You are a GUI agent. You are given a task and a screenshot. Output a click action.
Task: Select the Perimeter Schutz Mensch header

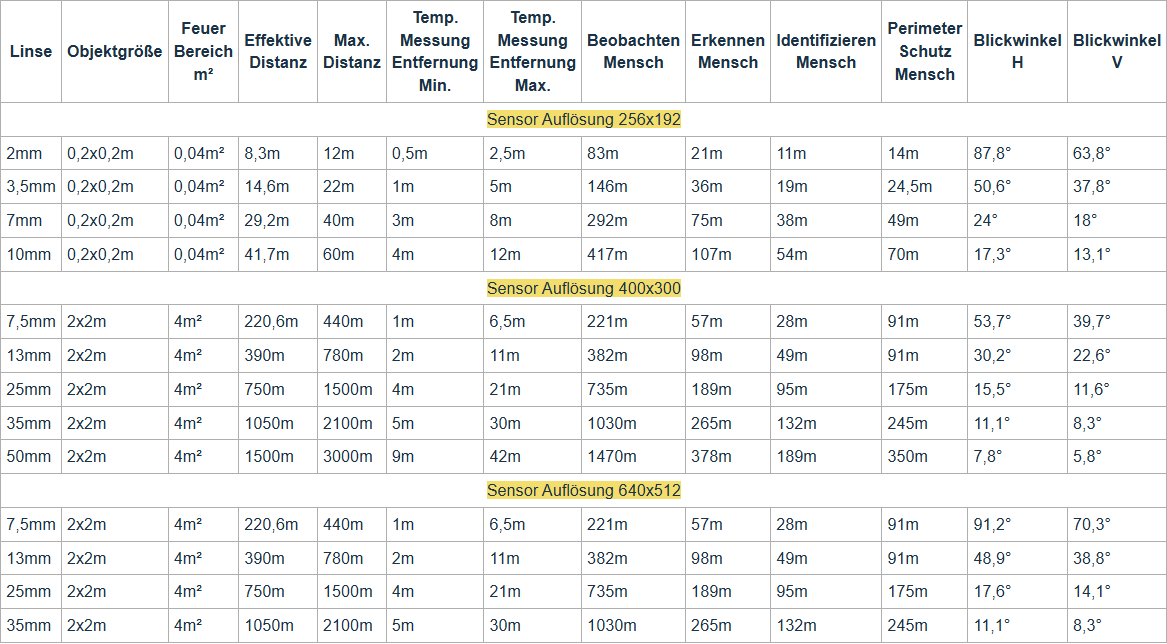(924, 51)
